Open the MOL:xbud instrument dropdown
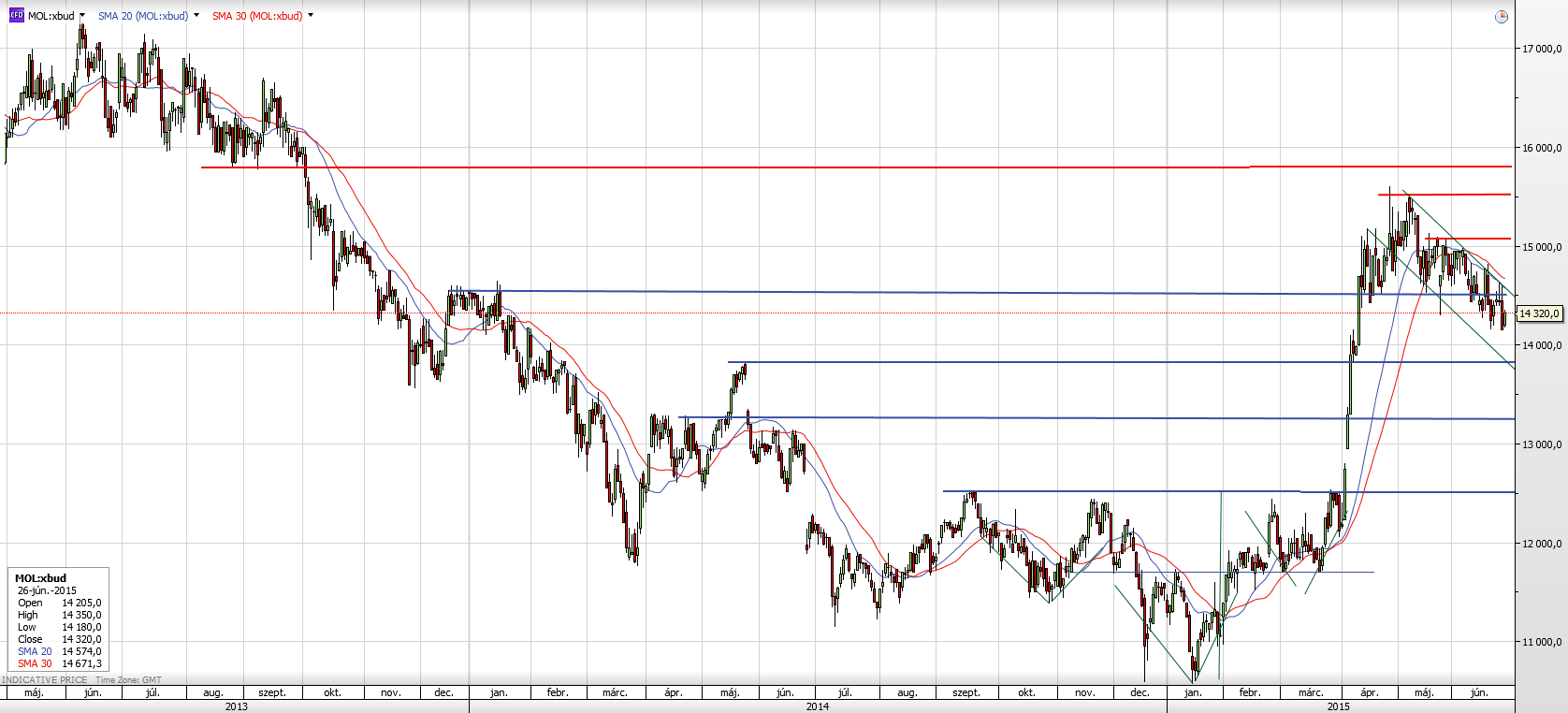 coord(82,16)
